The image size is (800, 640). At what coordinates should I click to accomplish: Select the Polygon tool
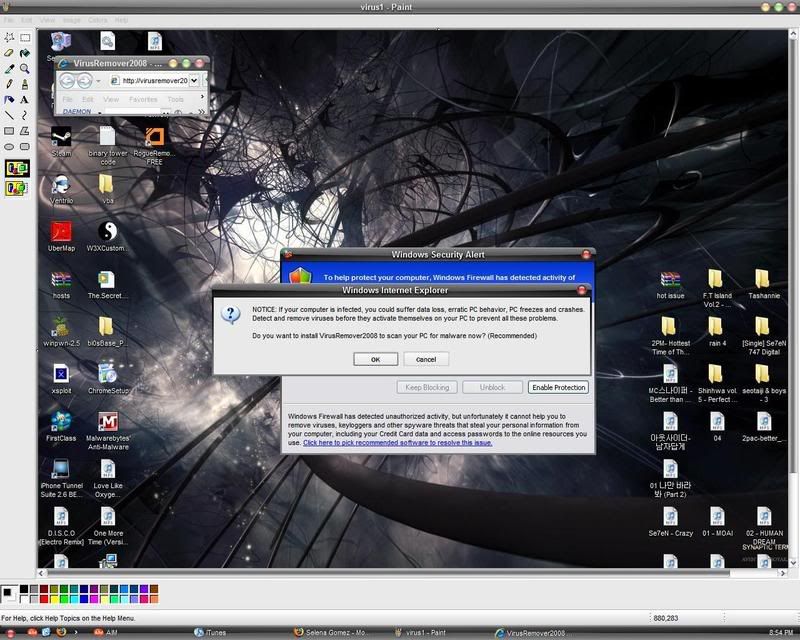(24, 131)
